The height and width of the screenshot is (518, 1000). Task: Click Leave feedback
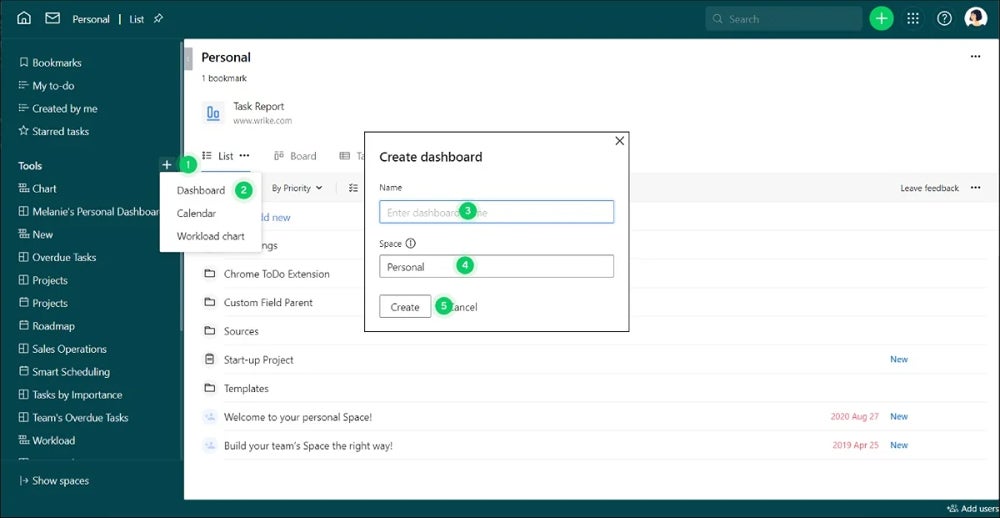pyautogui.click(x=929, y=188)
